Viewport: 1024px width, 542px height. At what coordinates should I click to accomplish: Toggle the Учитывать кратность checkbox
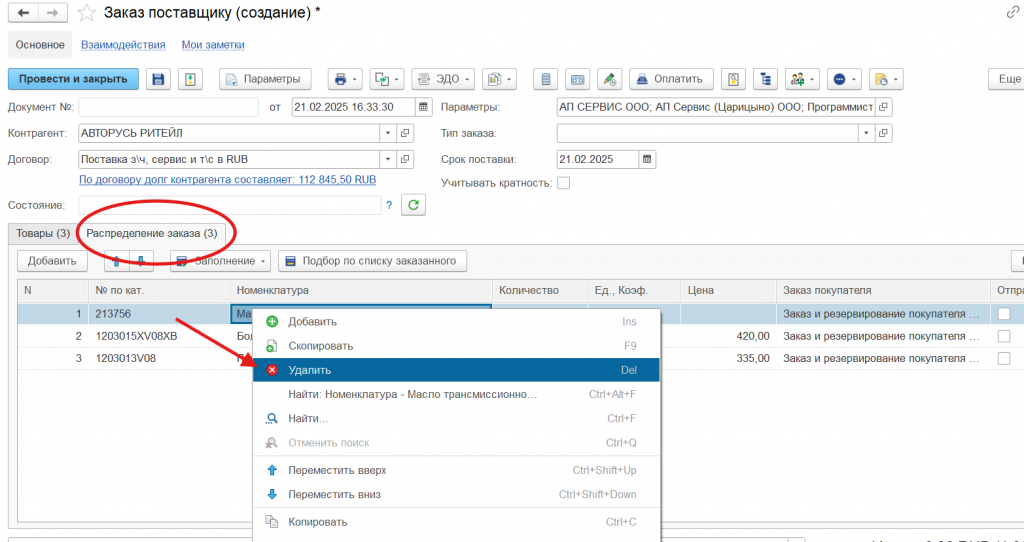[563, 183]
